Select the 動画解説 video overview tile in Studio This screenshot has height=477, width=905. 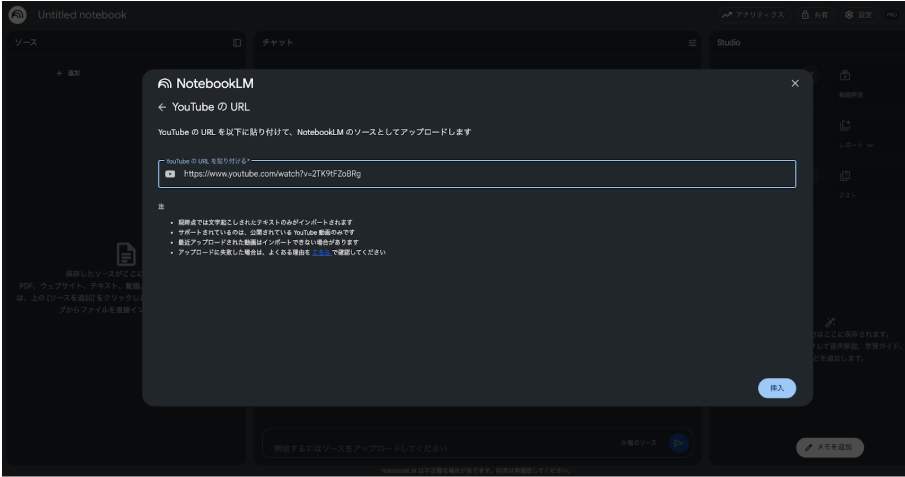845,81
